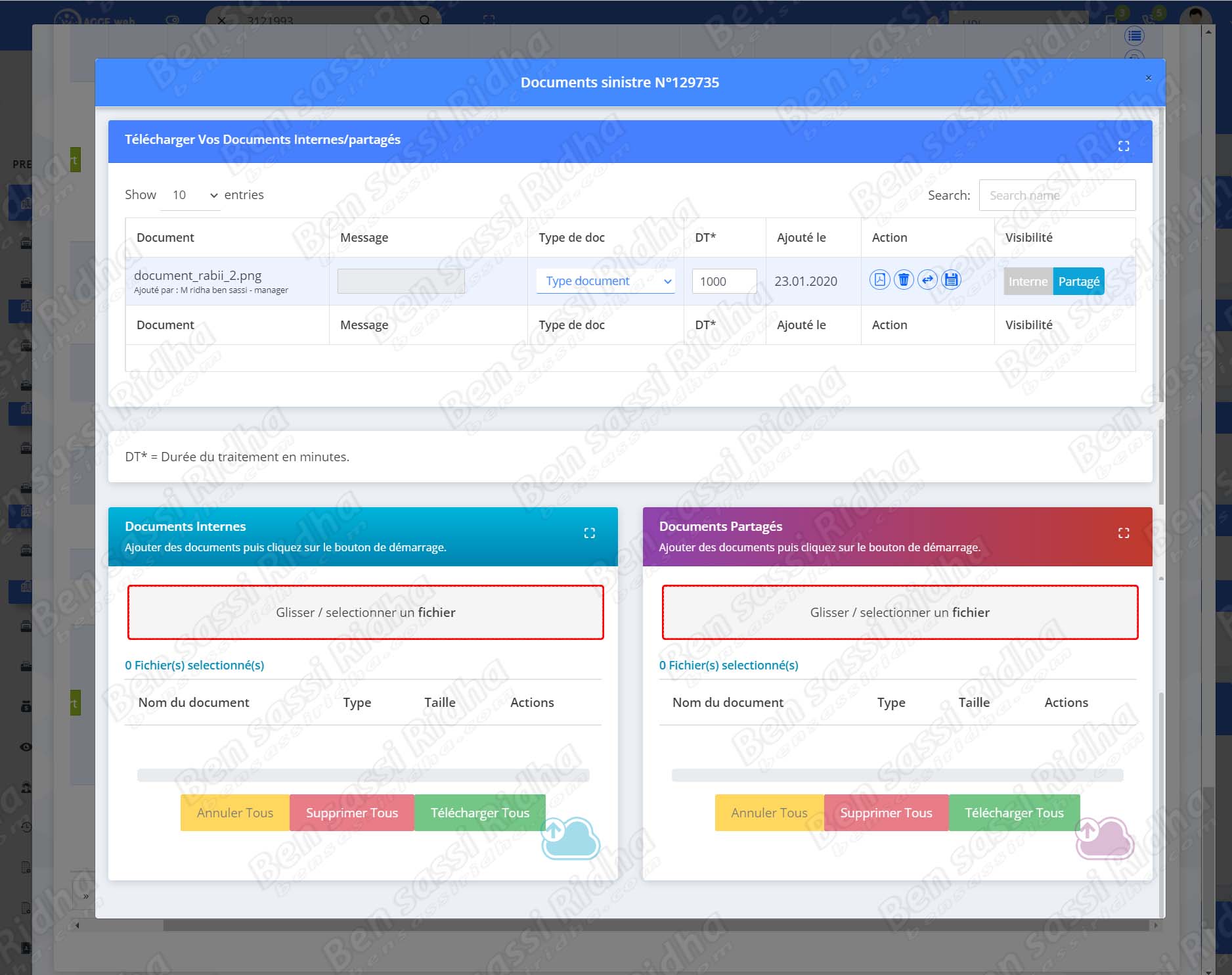Click the Documents Partagés file drop zone

[x=900, y=612]
